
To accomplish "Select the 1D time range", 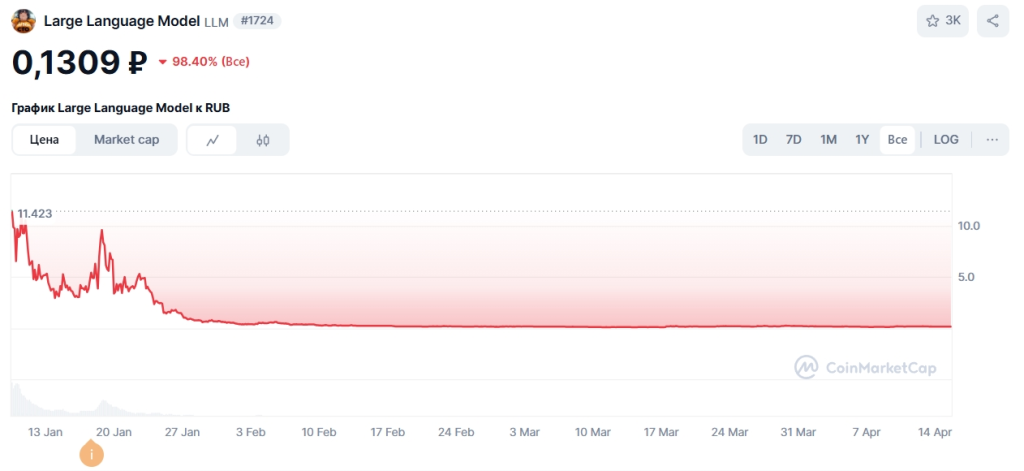I will [760, 140].
